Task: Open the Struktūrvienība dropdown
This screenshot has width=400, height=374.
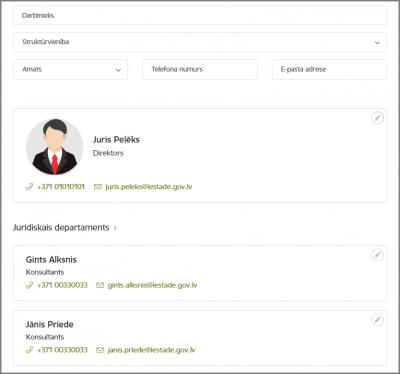Action: click(200, 42)
